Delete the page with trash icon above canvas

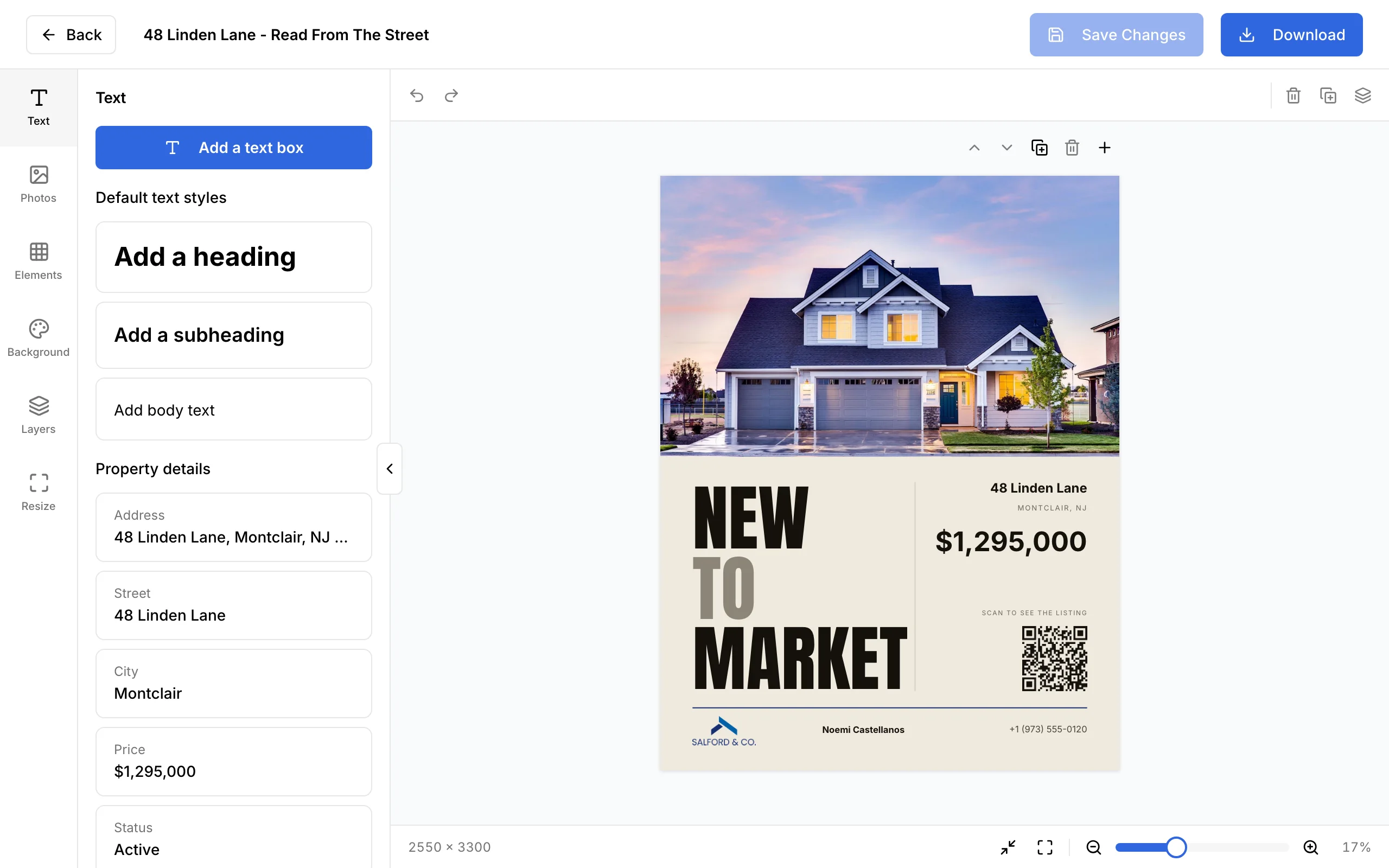click(x=1072, y=148)
